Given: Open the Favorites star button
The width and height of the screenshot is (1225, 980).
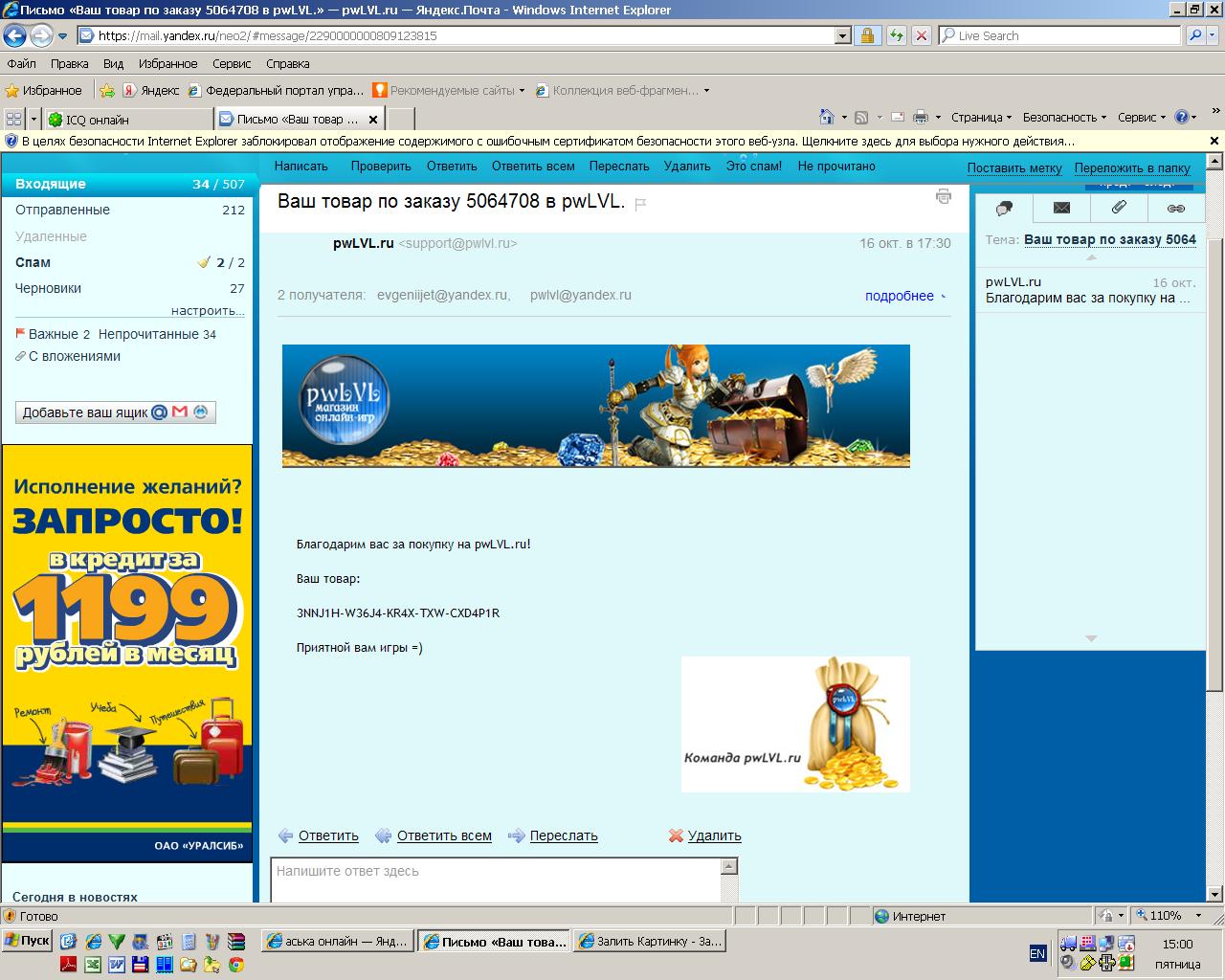Looking at the screenshot, I should coord(44,91).
